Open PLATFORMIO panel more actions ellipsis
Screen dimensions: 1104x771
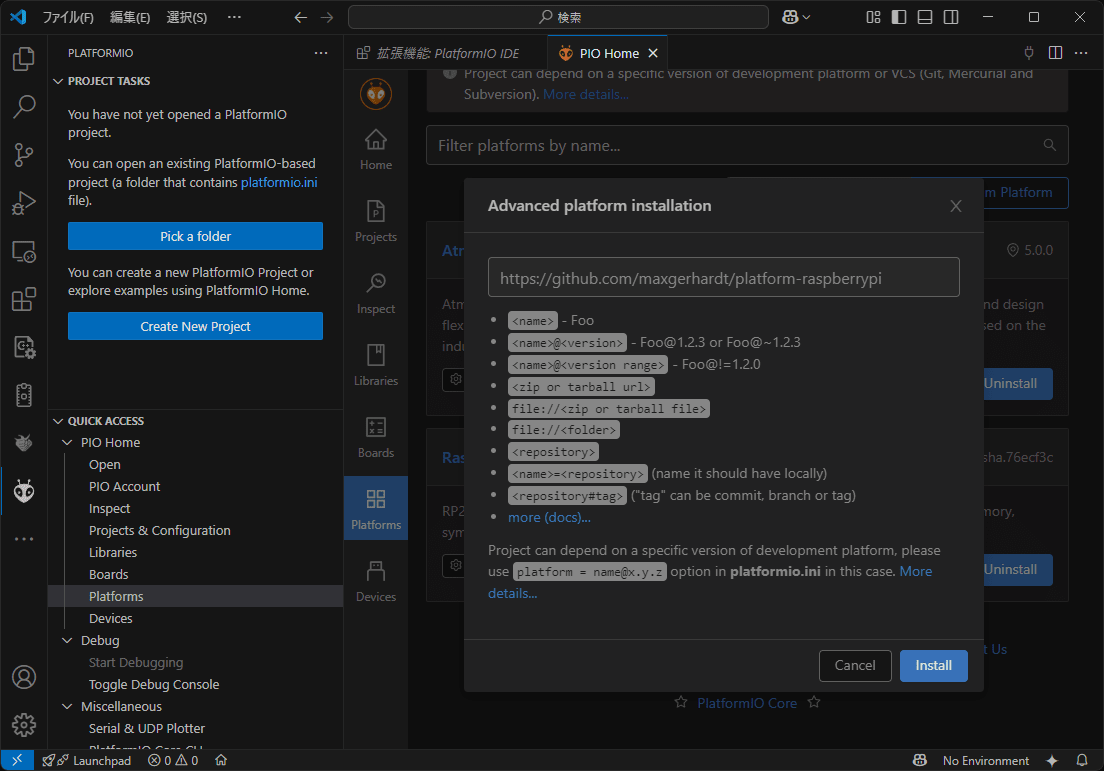(321, 53)
